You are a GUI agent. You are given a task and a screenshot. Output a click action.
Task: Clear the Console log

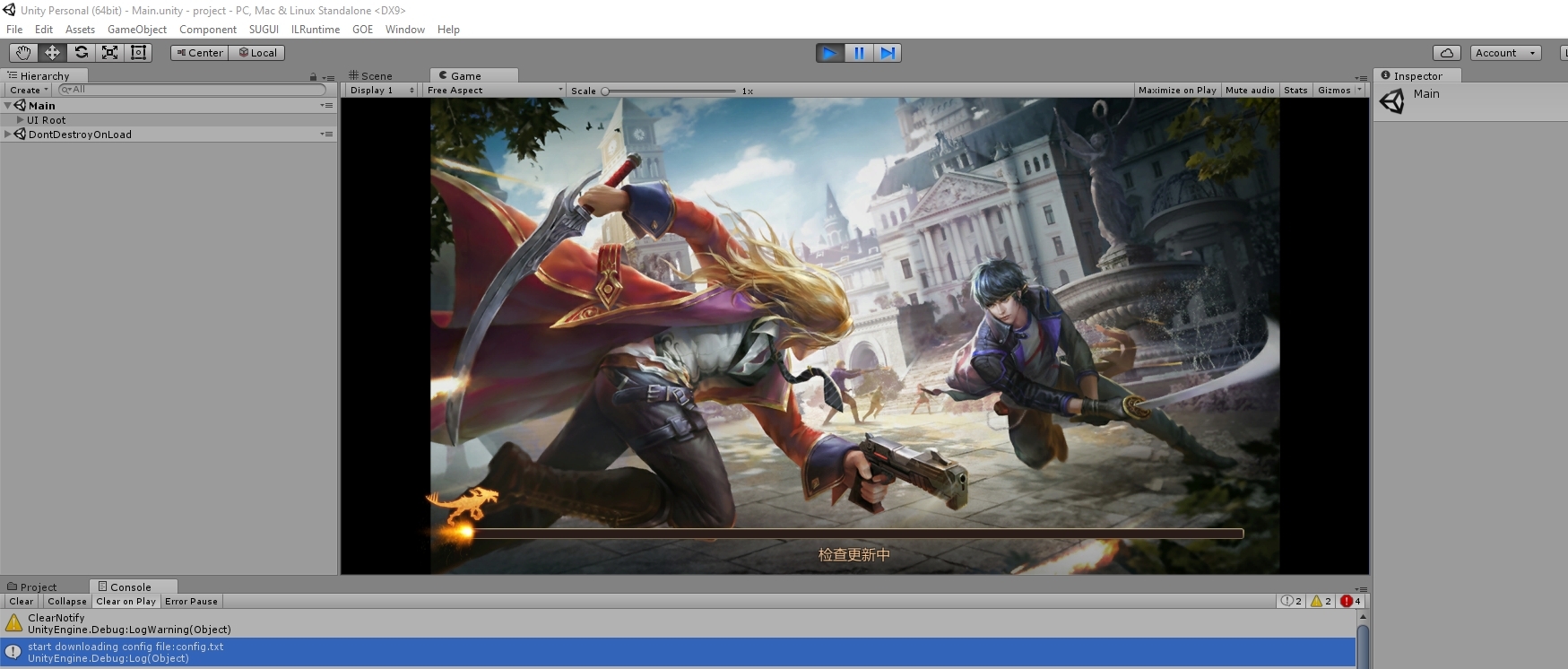22,601
